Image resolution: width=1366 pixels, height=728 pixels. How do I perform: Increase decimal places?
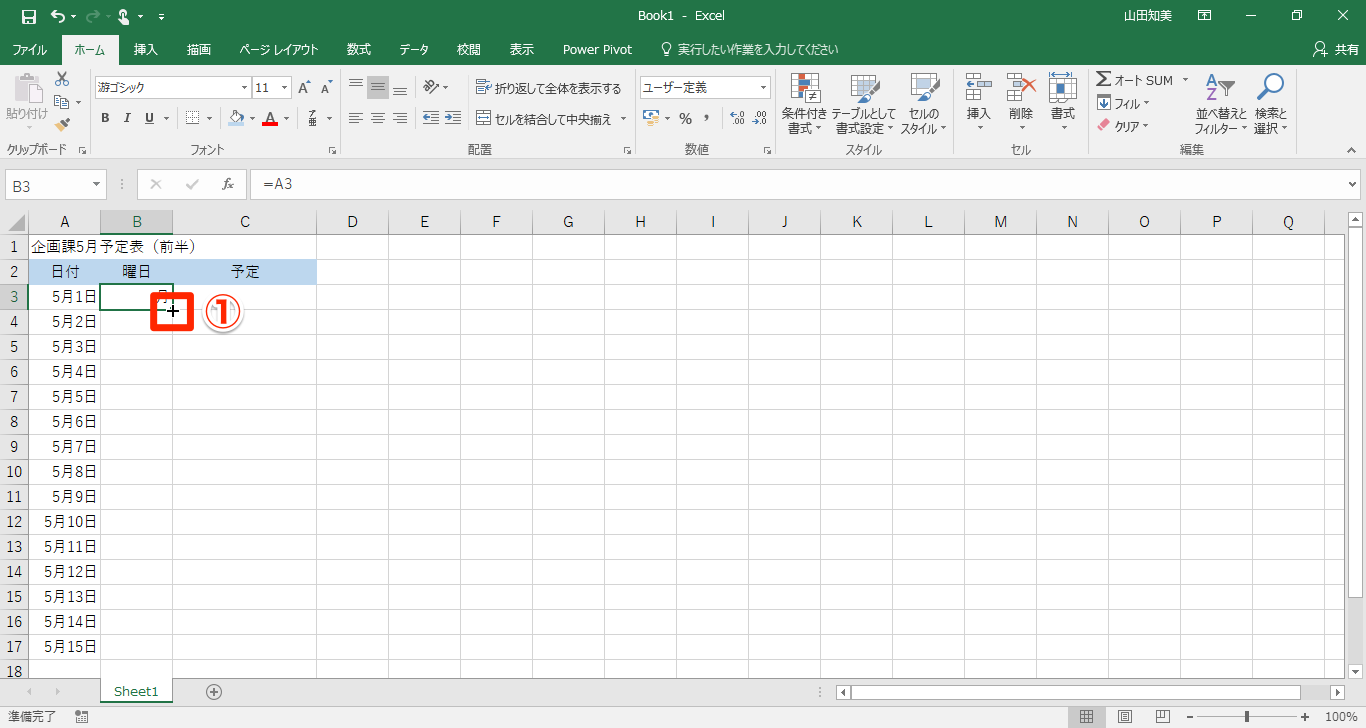tap(738, 118)
